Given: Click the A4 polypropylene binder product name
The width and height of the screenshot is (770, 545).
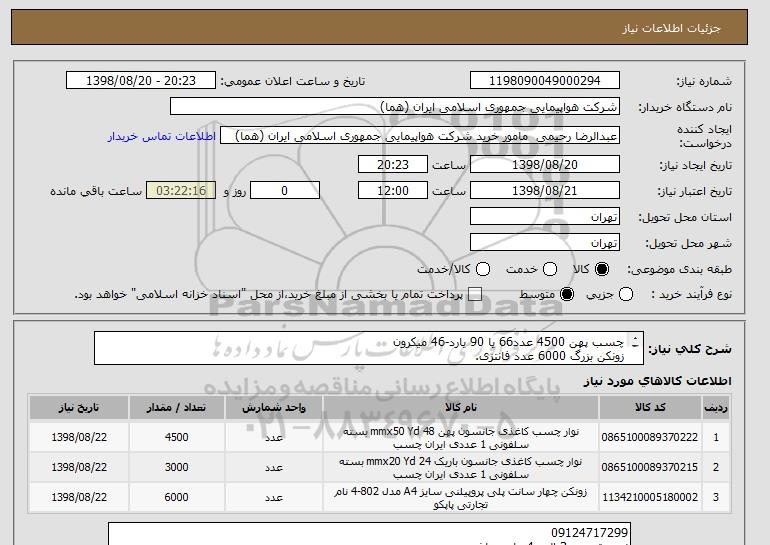Looking at the screenshot, I should click(461, 498).
